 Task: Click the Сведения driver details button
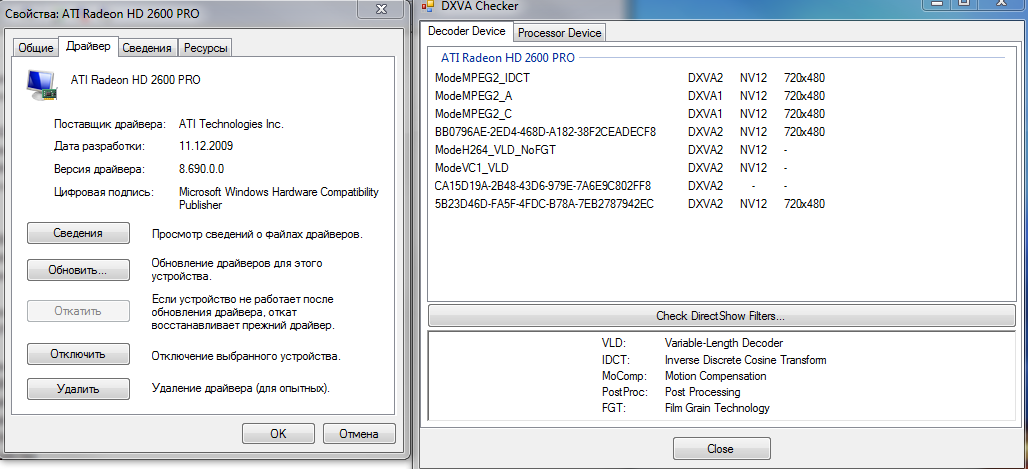tap(77, 233)
